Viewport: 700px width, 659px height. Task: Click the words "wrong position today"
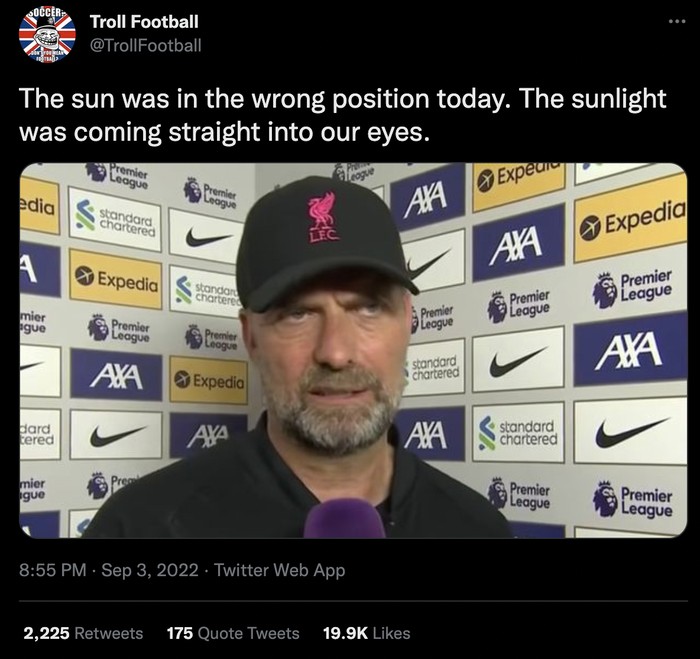click(x=348, y=101)
